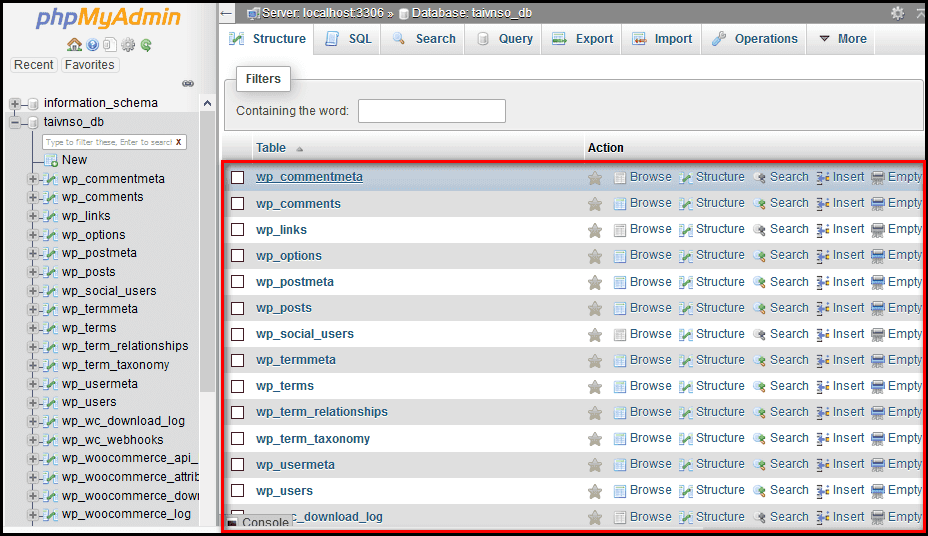Tick the wp_term_relationships checkbox
Image resolution: width=928 pixels, height=536 pixels.
237,412
